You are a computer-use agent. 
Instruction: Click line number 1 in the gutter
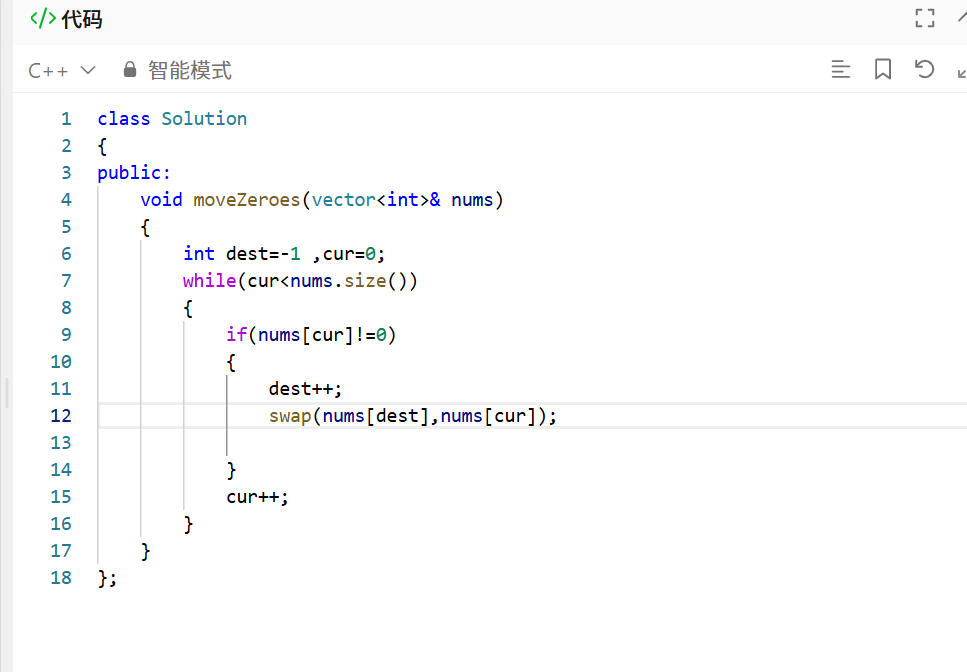[66, 118]
